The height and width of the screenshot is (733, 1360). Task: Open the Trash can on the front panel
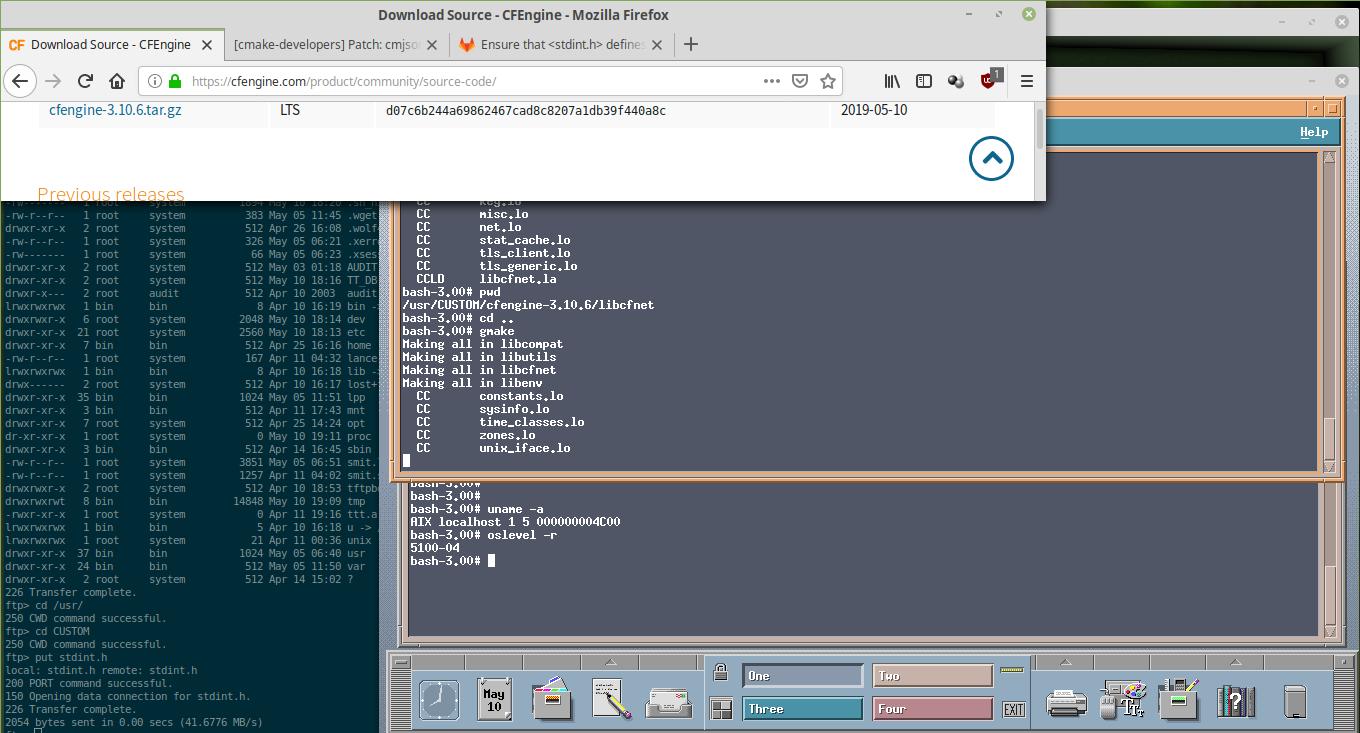tap(1294, 700)
